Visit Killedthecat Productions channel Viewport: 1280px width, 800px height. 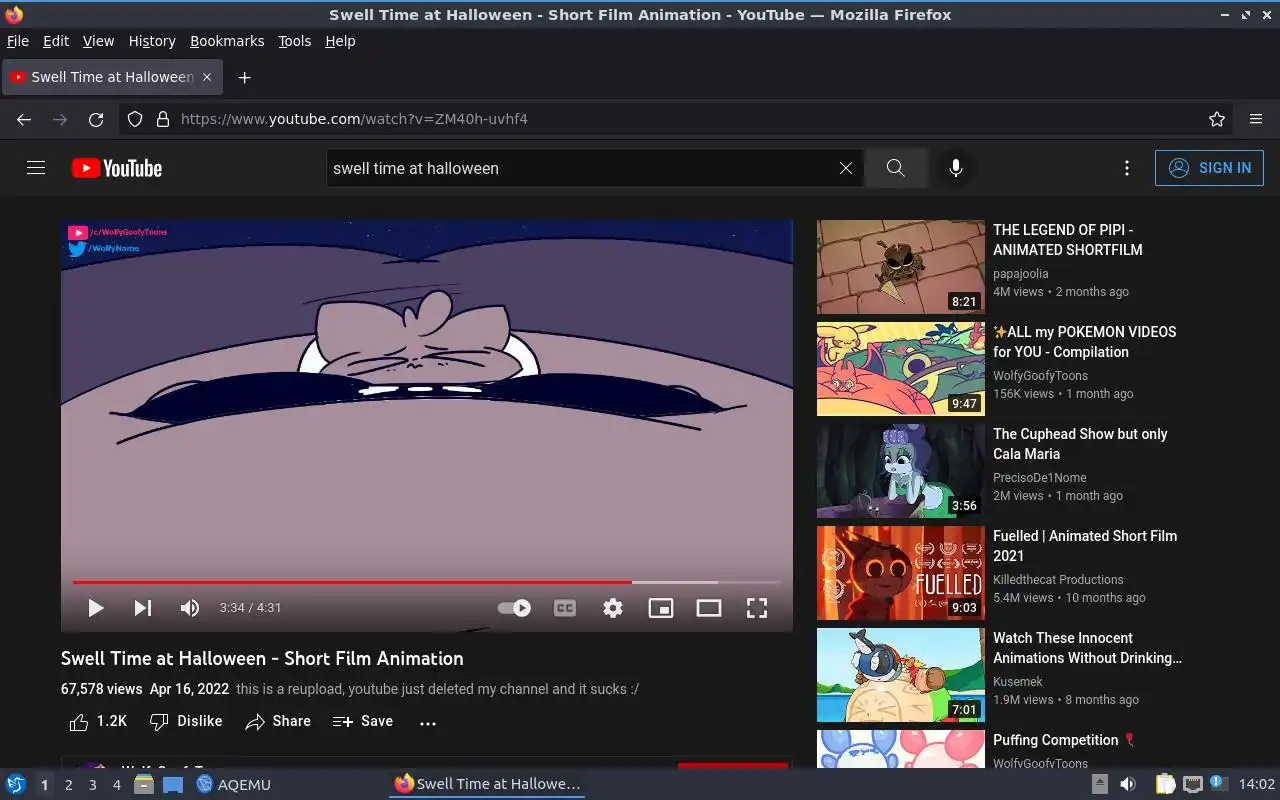click(1058, 580)
